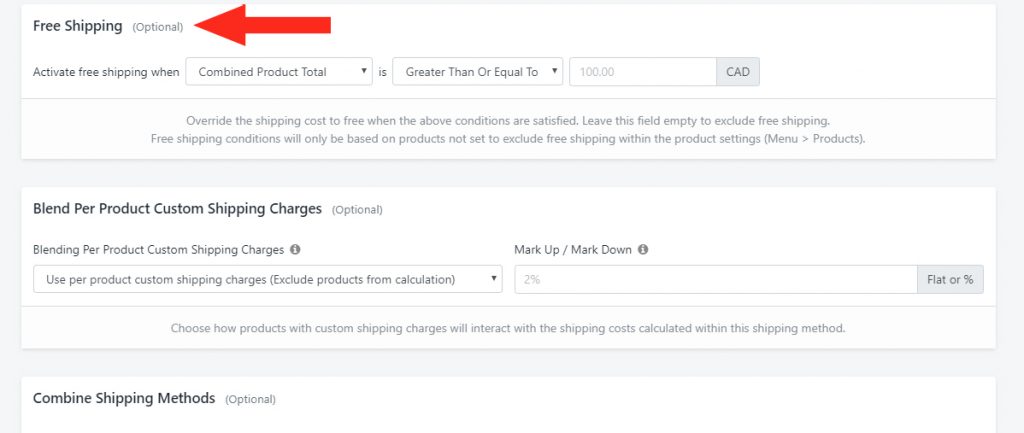Click the CAD currency label

[738, 72]
